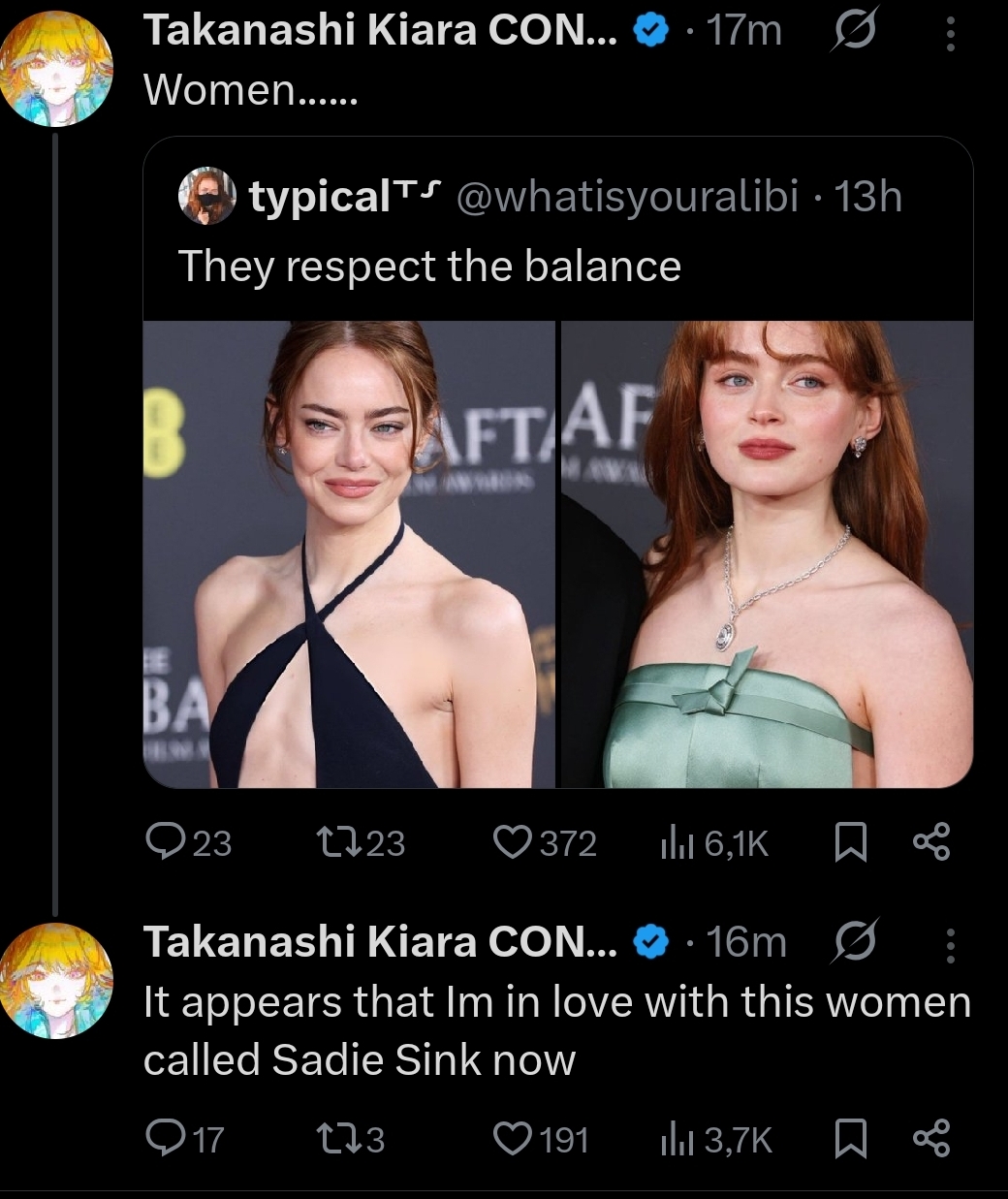Like the tweet with 191 likes
The width and height of the screenshot is (1008, 1199).
515,1137
